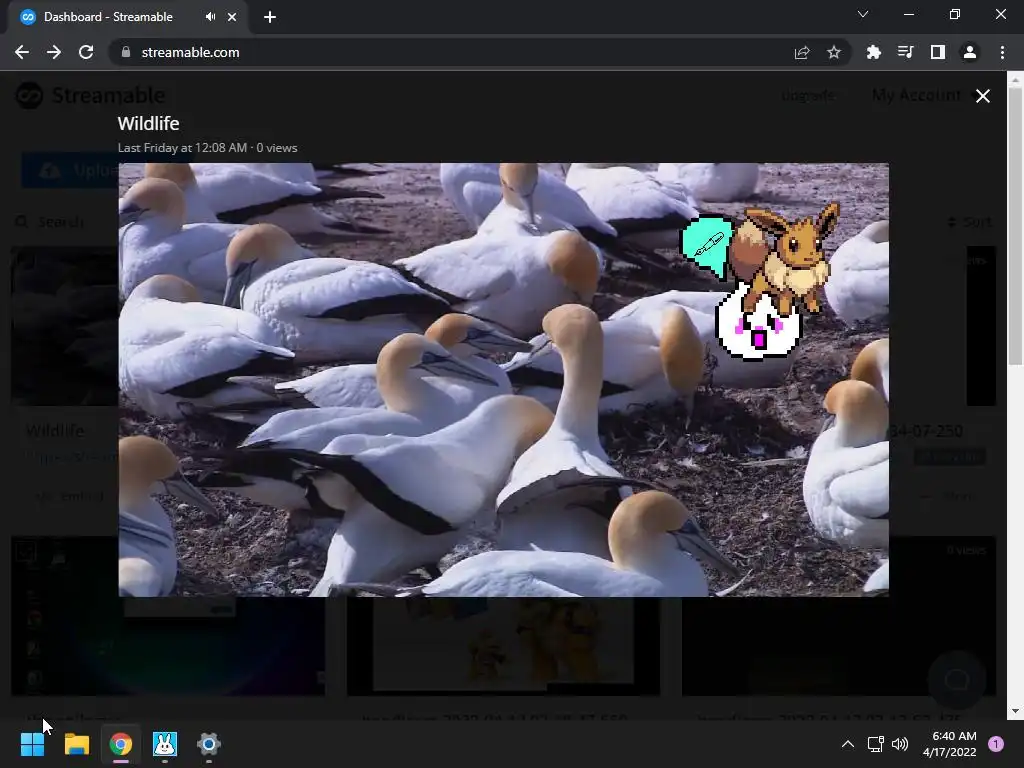The image size is (1024, 768).
Task: Click the page scrollbar thumb
Action: pyautogui.click(x=1015, y=227)
